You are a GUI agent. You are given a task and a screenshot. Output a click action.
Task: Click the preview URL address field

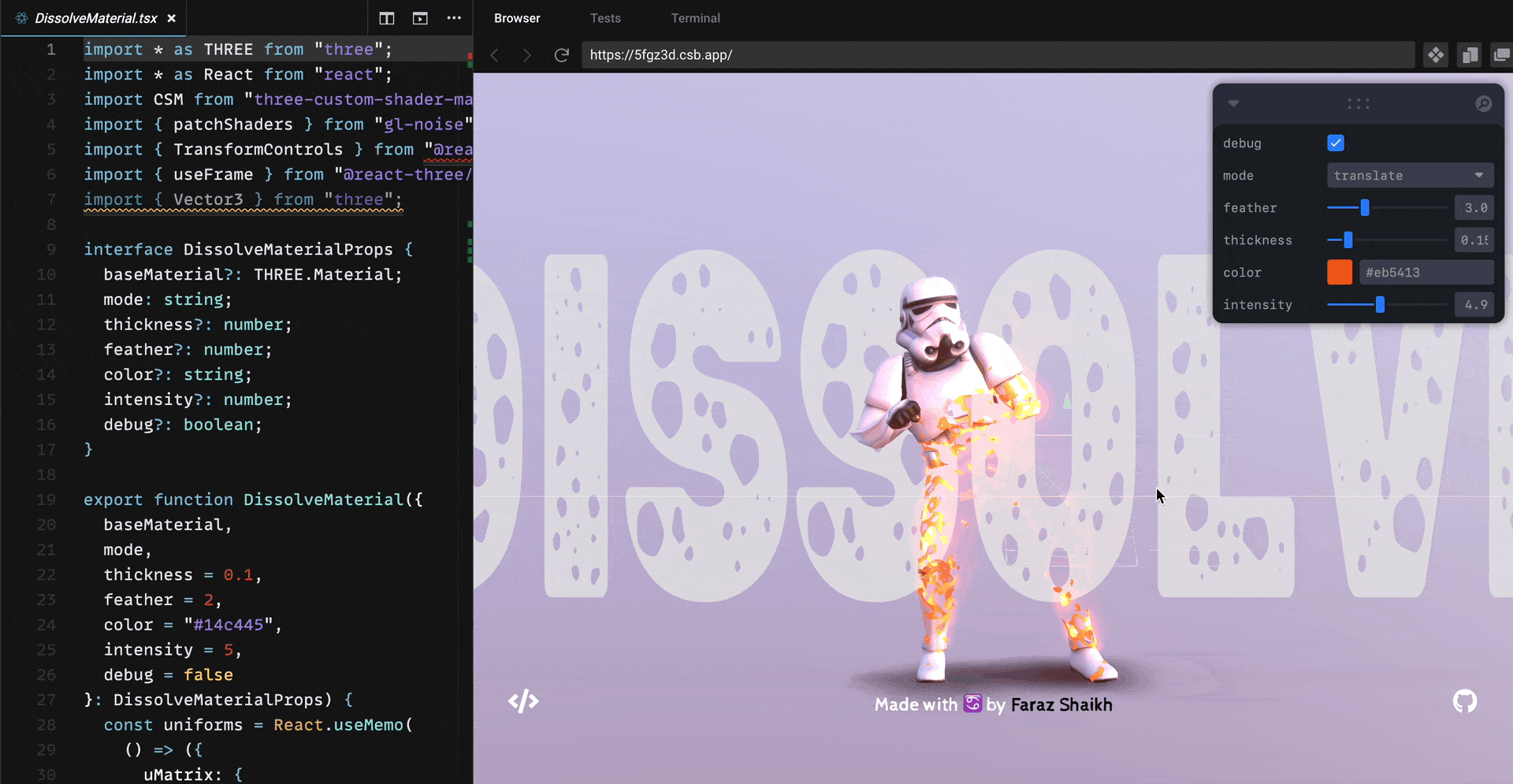coord(998,55)
